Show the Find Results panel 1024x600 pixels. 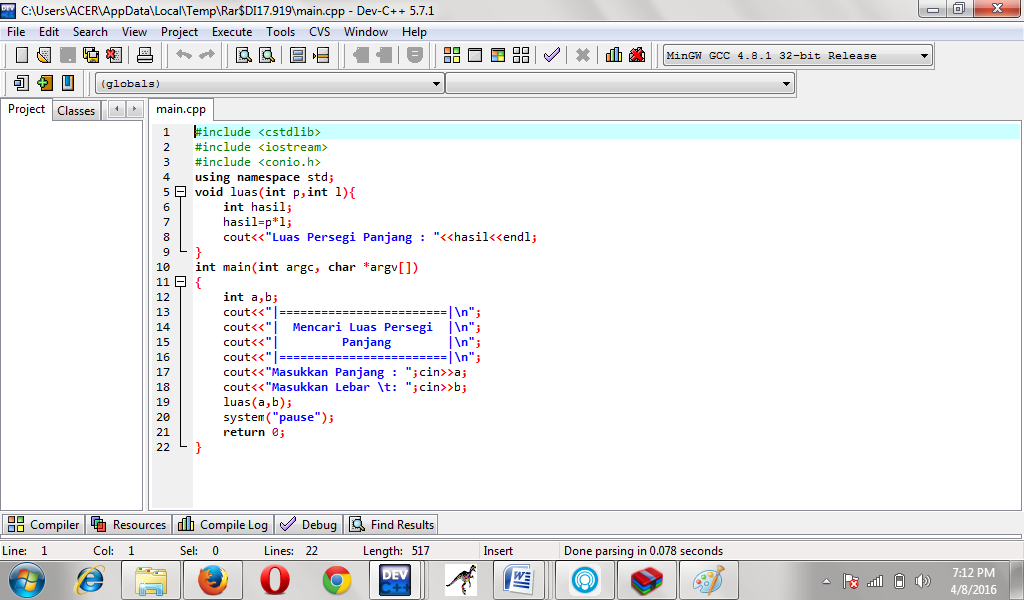coord(391,523)
